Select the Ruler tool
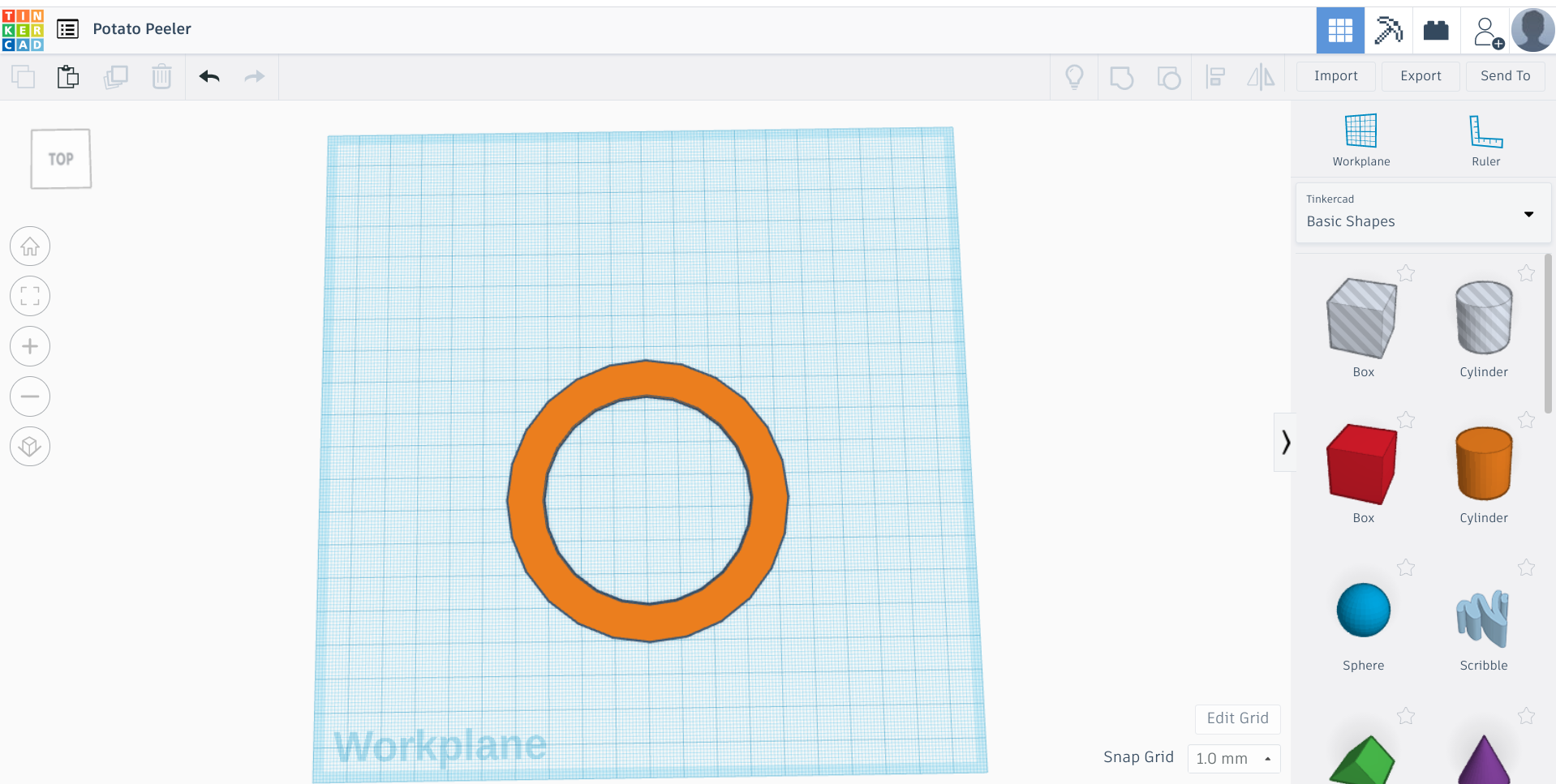The height and width of the screenshot is (784, 1556). 1485,140
